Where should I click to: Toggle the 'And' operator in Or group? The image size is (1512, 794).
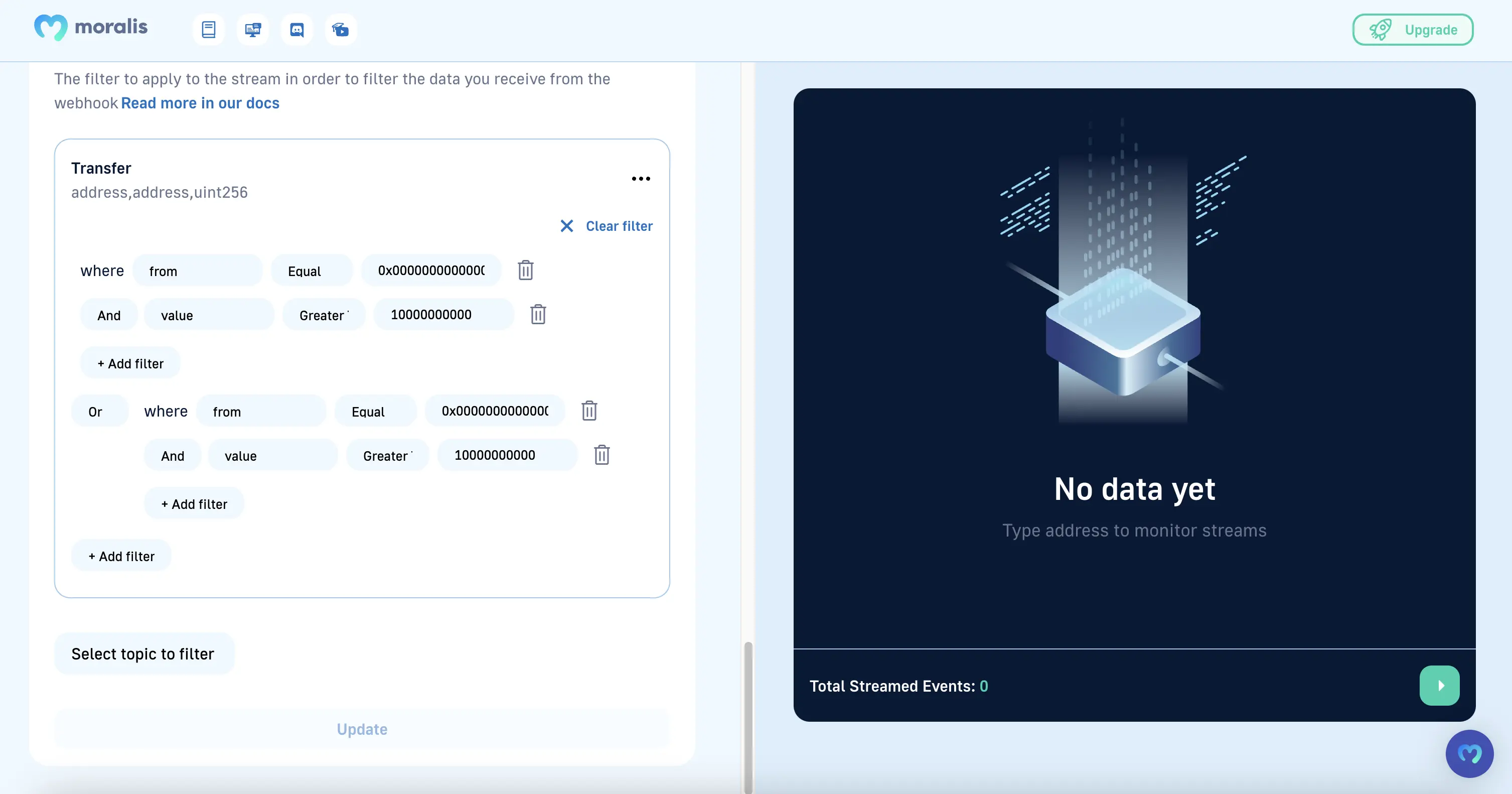[x=173, y=456]
